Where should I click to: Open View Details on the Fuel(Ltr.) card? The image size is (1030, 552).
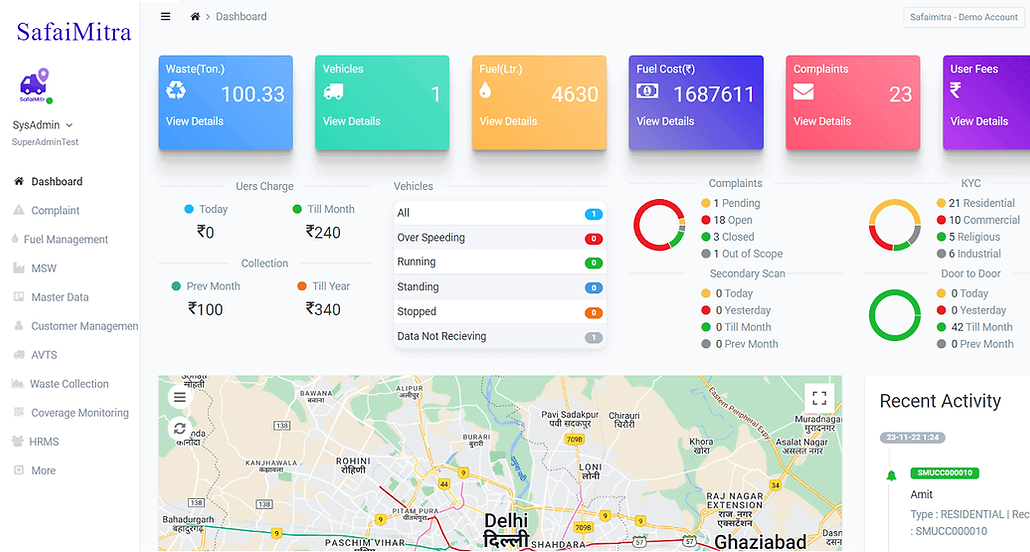tap(508, 121)
